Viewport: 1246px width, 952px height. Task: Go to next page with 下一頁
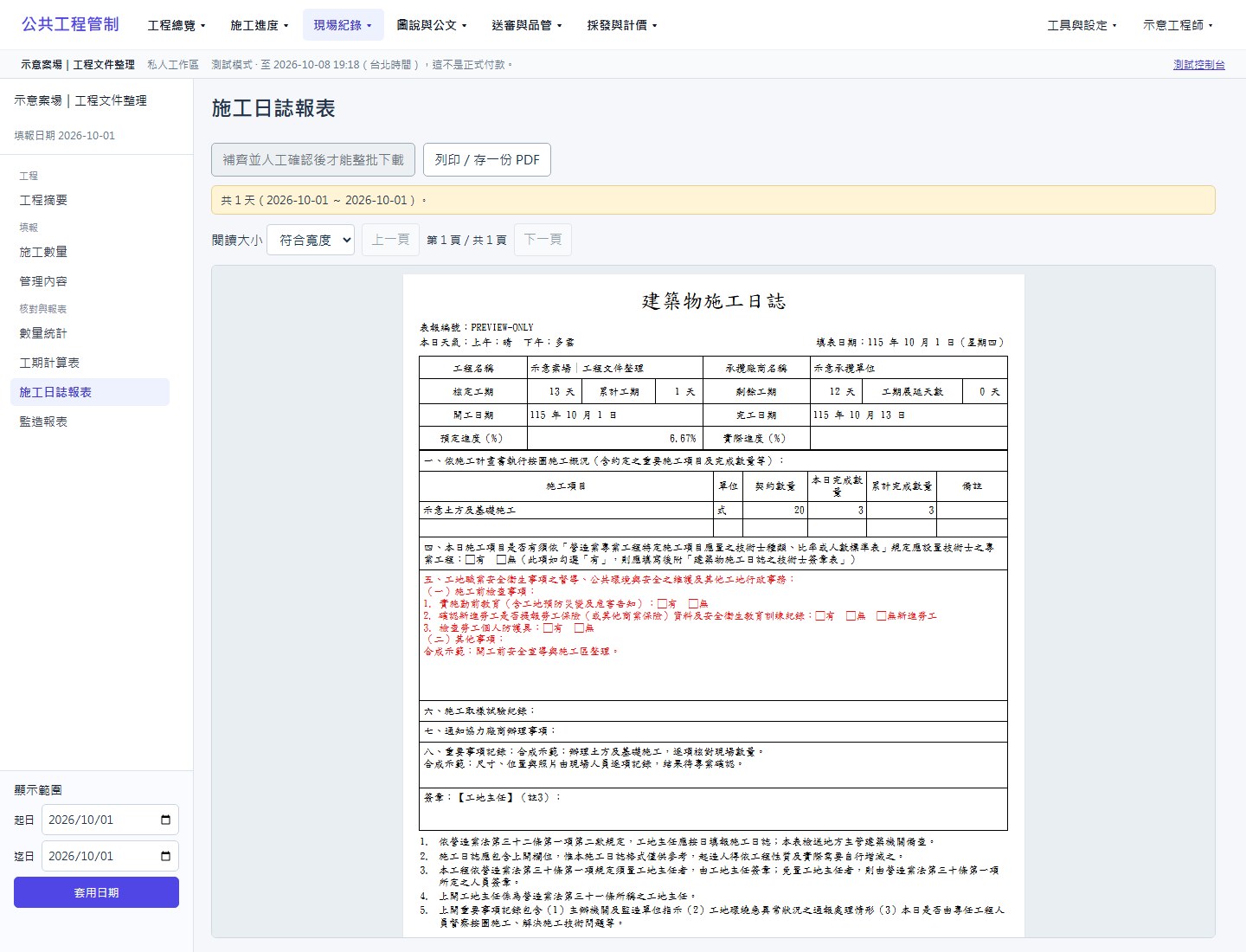543,240
